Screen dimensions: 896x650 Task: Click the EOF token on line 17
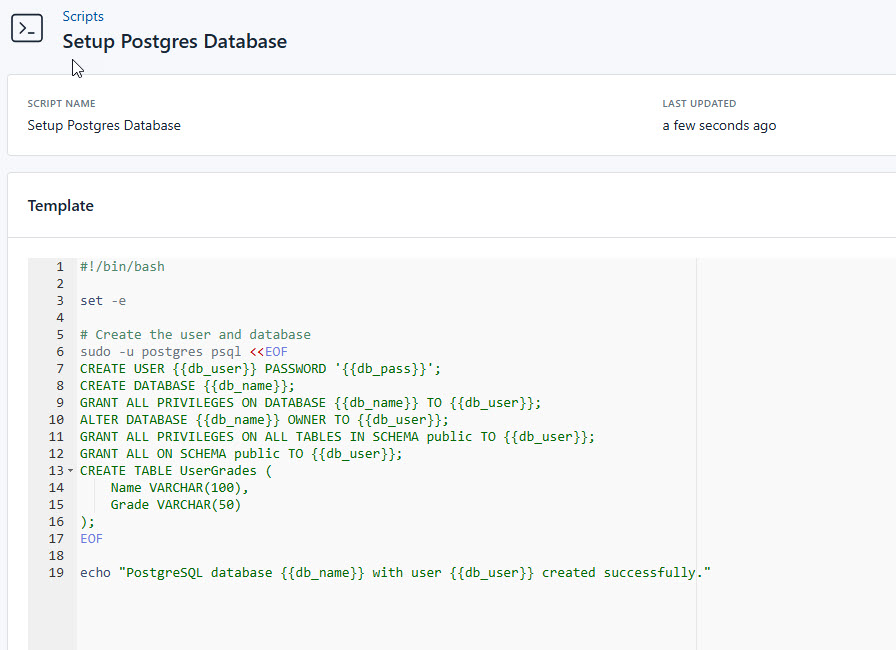(91, 538)
